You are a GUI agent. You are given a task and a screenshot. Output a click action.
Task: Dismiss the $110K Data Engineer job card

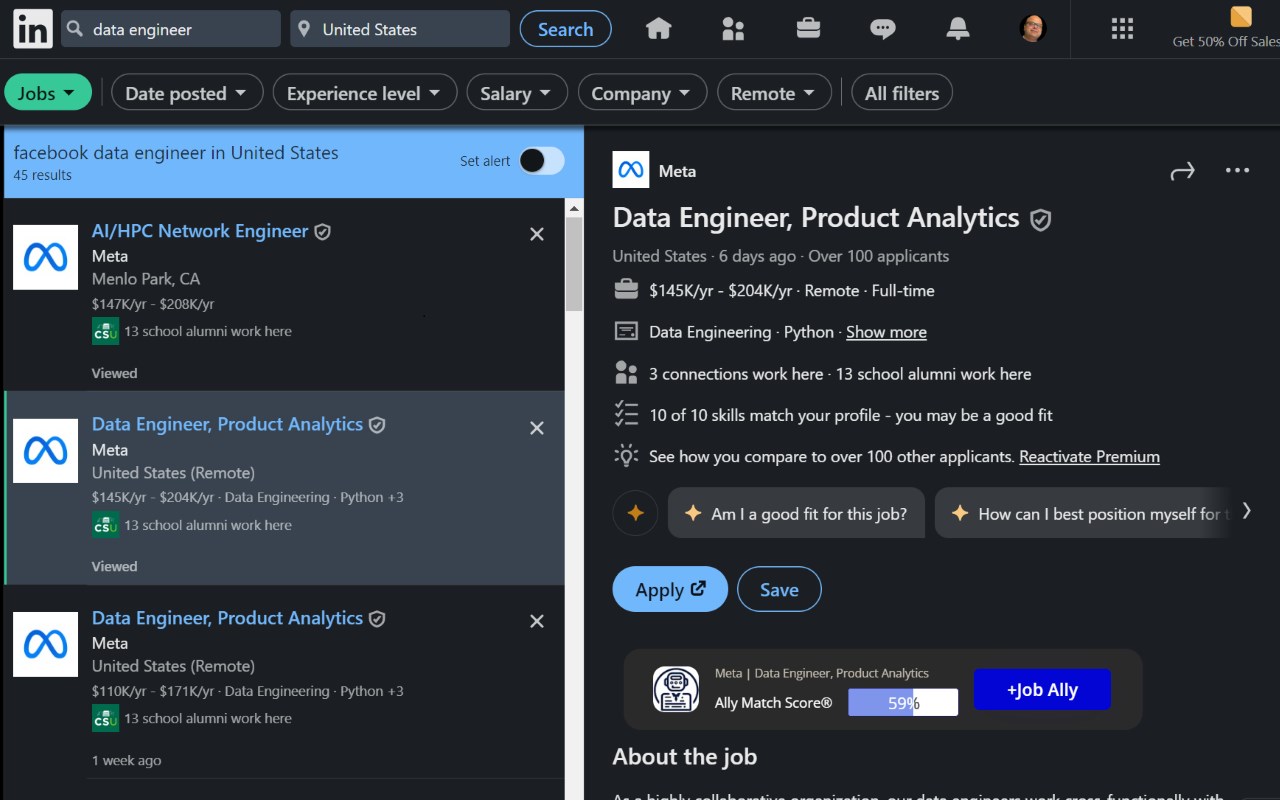point(537,621)
